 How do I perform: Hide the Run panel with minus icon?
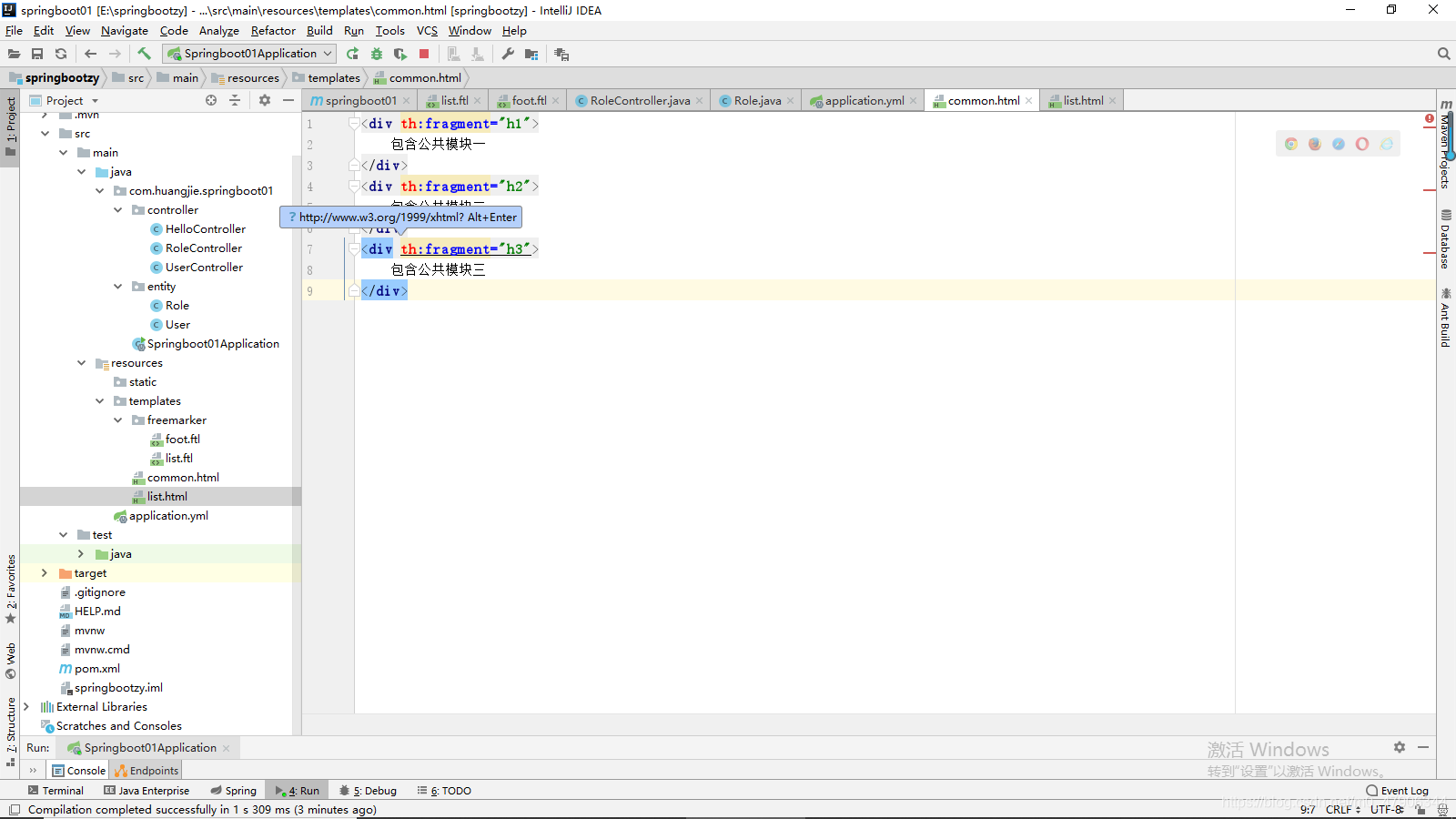pyautogui.click(x=1423, y=747)
